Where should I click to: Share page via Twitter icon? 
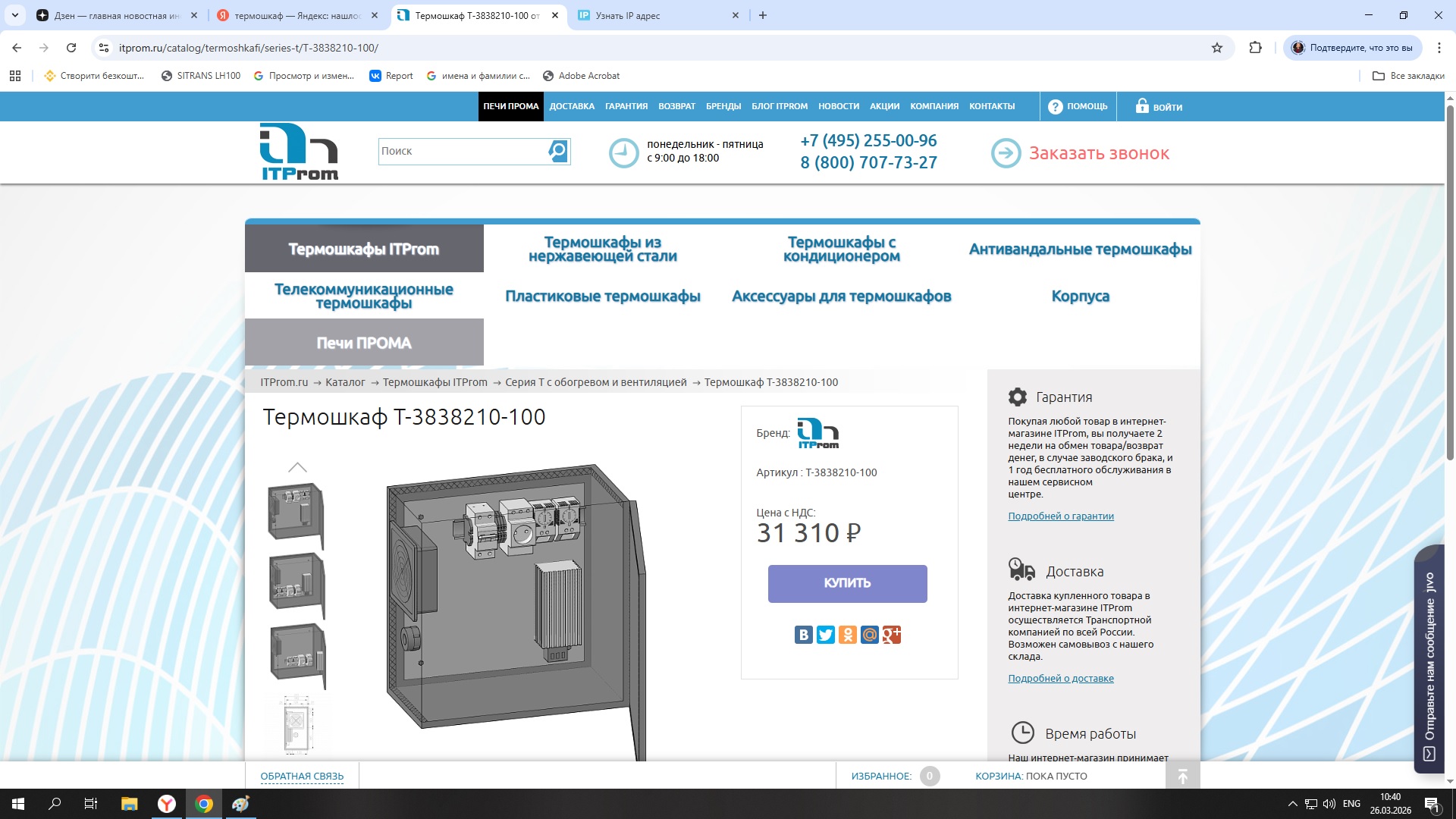825,635
